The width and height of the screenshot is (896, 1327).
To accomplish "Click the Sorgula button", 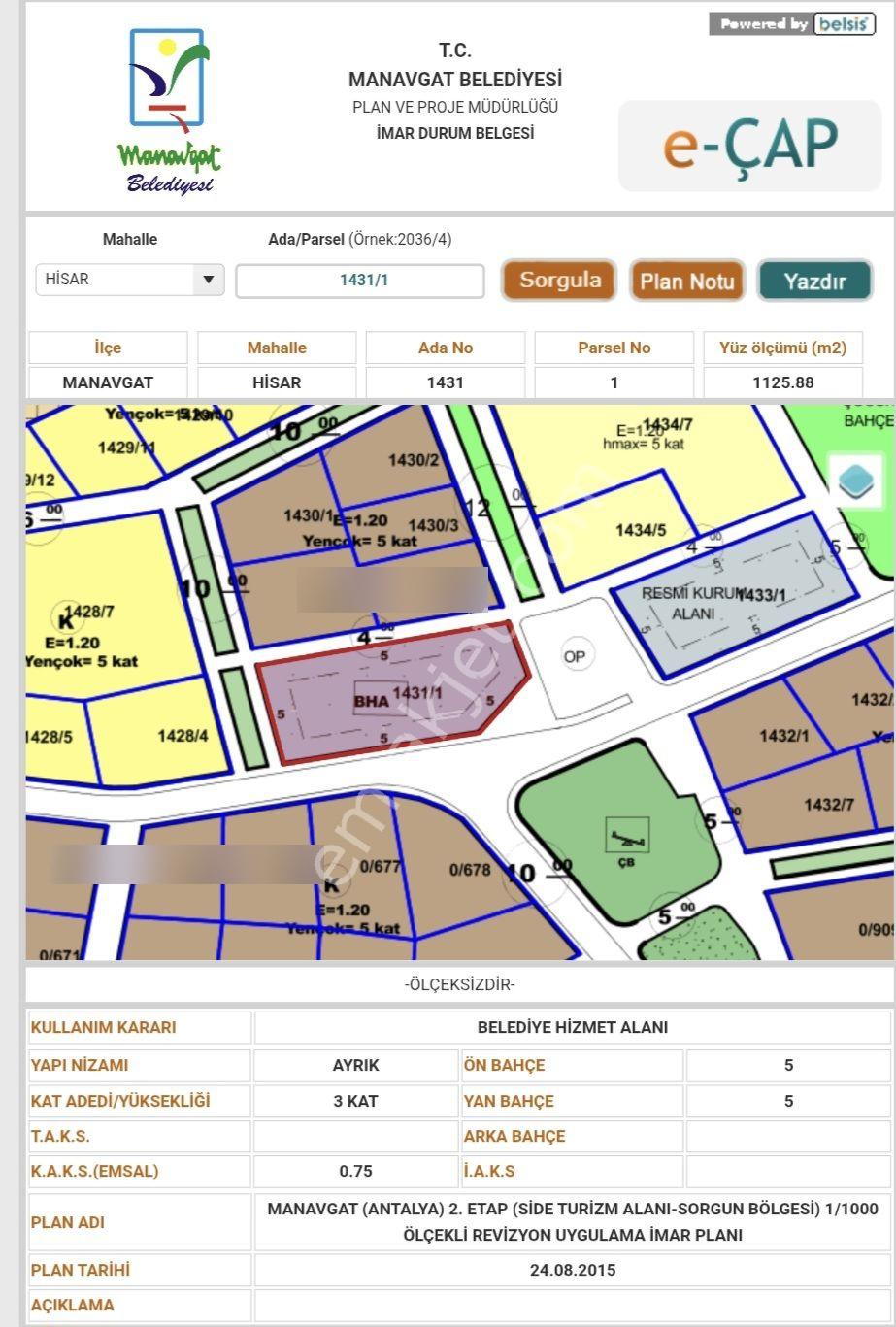I will pos(559,281).
